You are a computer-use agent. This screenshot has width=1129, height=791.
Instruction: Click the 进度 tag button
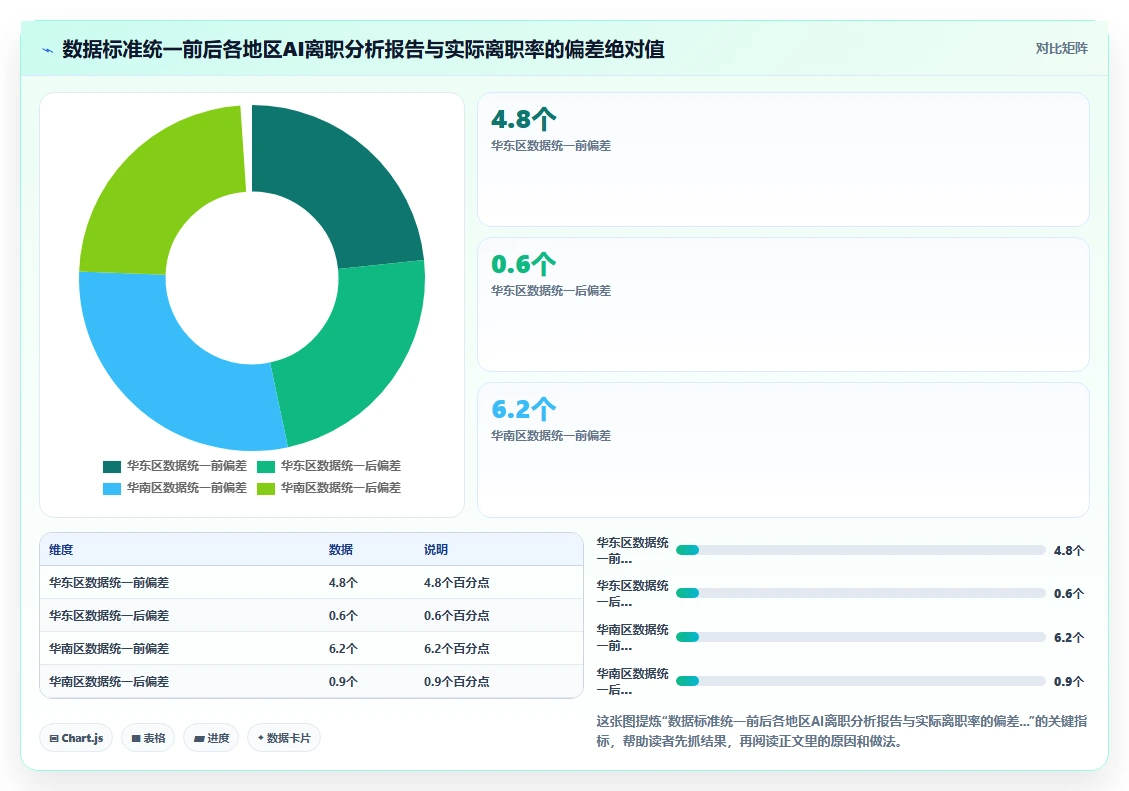tap(212, 738)
